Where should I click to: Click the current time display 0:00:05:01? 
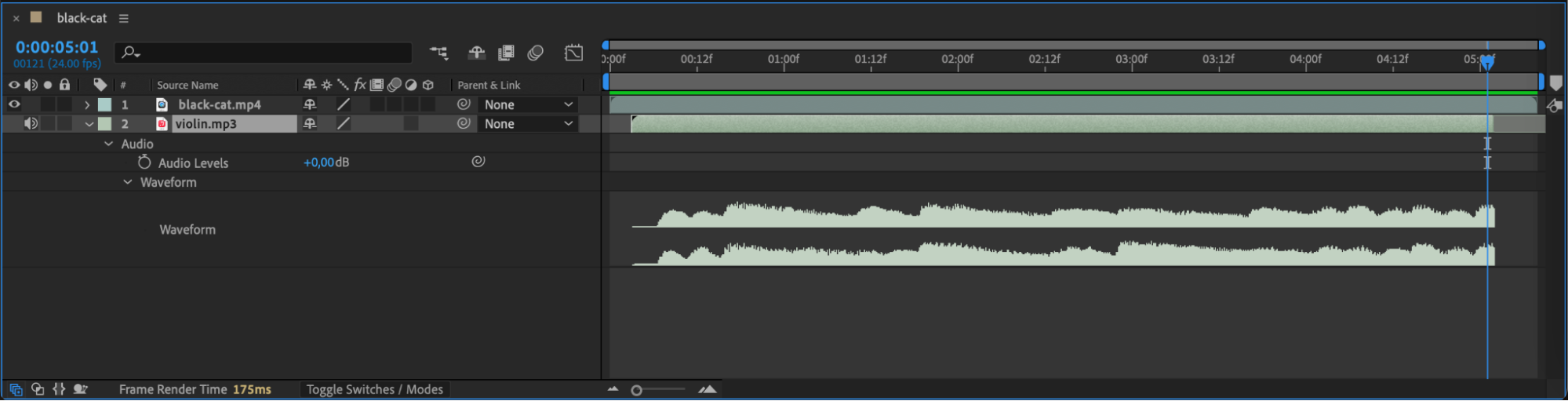(56, 47)
